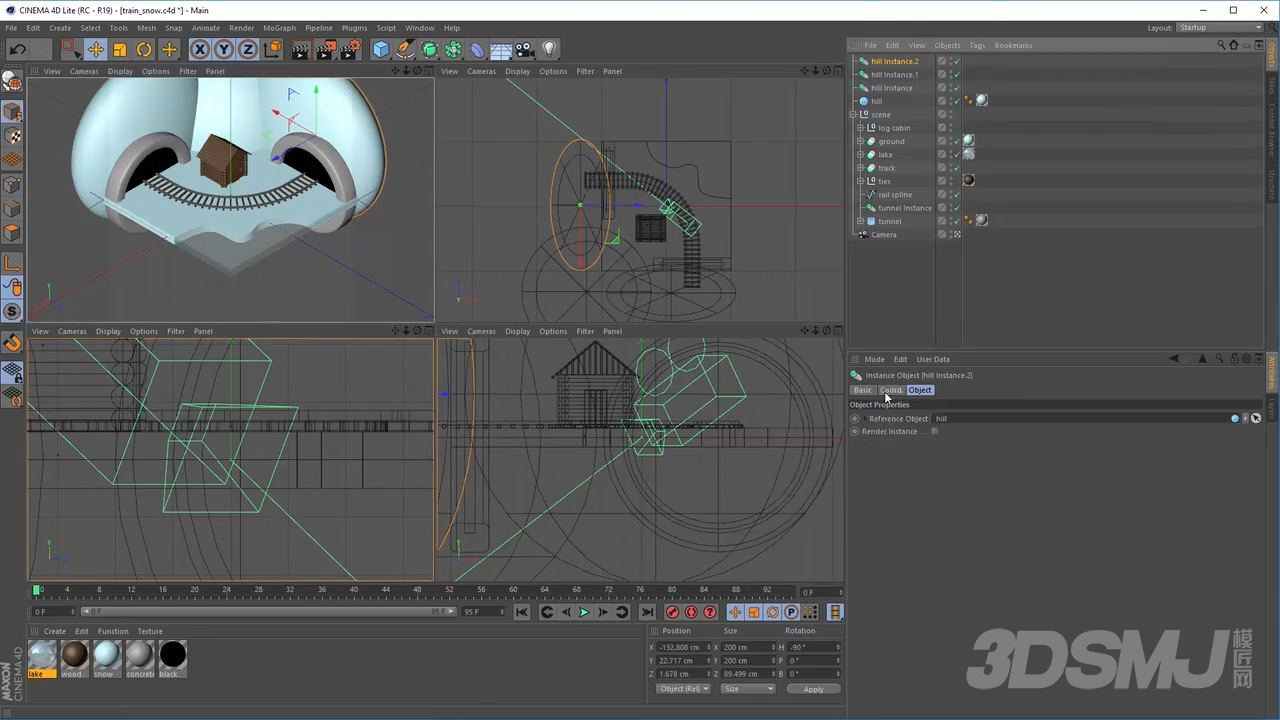Expand the log cabin group
The width and height of the screenshot is (1280, 720).
click(860, 128)
